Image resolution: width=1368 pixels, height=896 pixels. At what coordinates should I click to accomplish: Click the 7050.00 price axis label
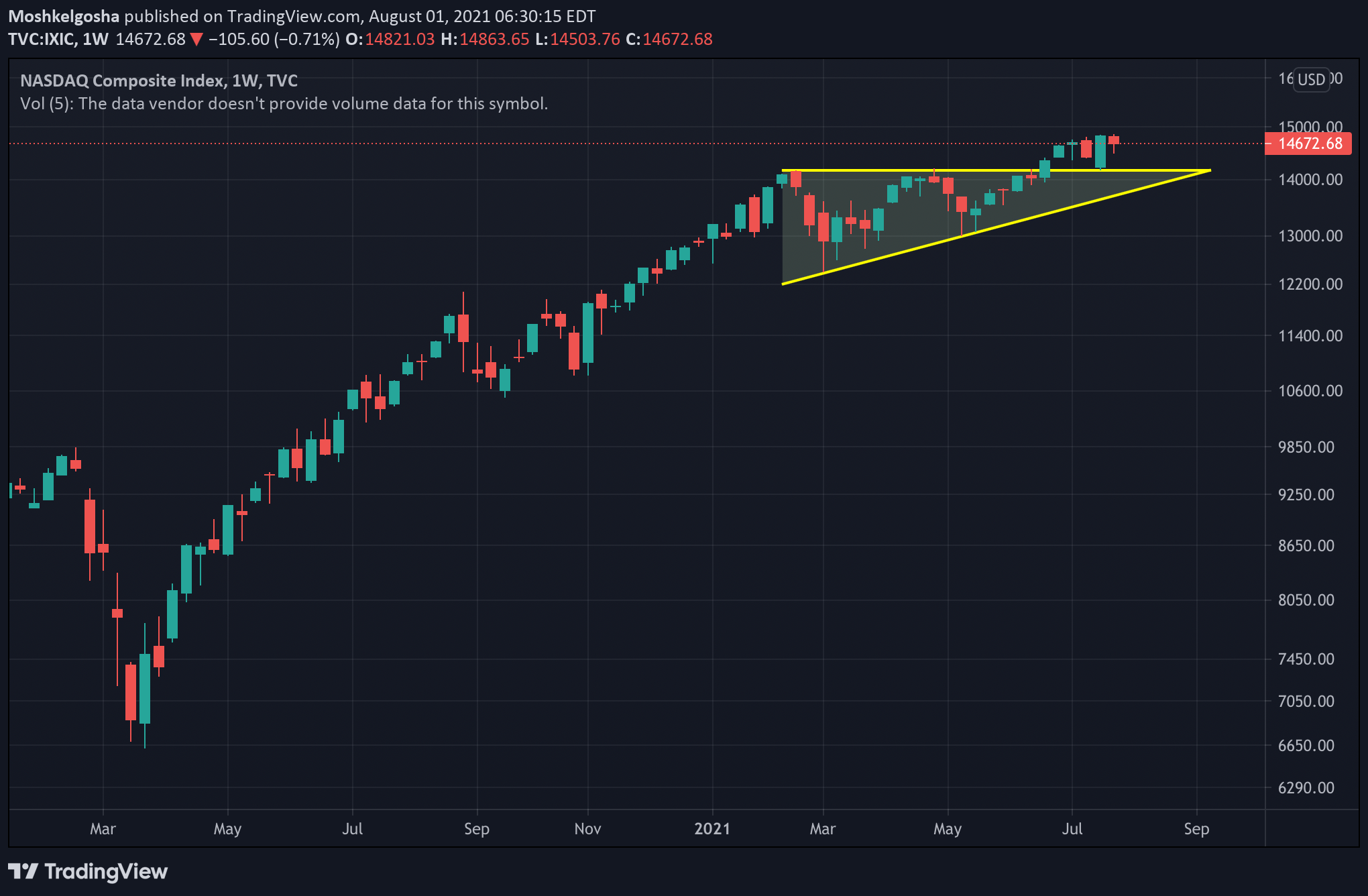tap(1306, 702)
